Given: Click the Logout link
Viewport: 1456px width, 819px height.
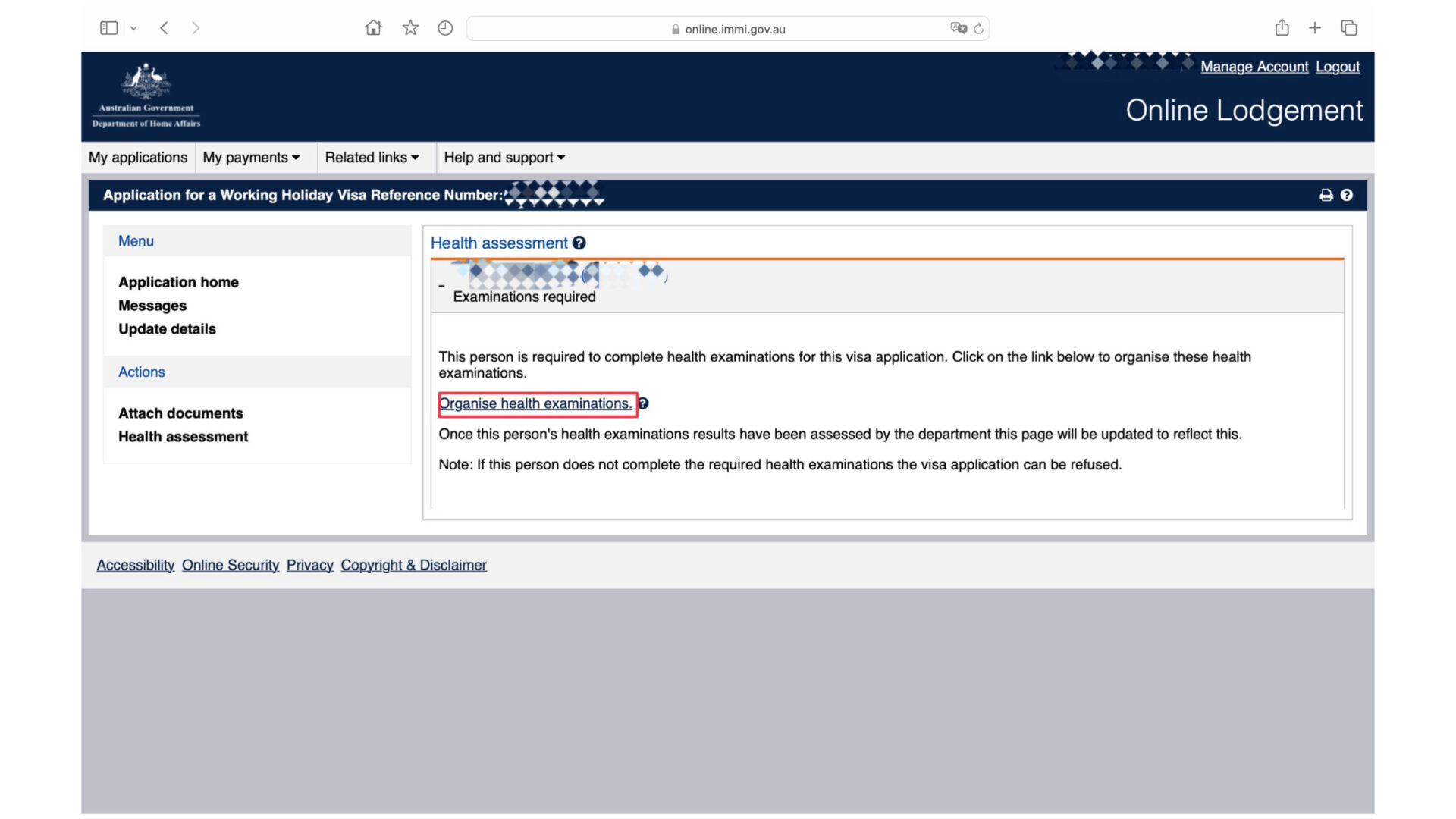Looking at the screenshot, I should [x=1337, y=67].
